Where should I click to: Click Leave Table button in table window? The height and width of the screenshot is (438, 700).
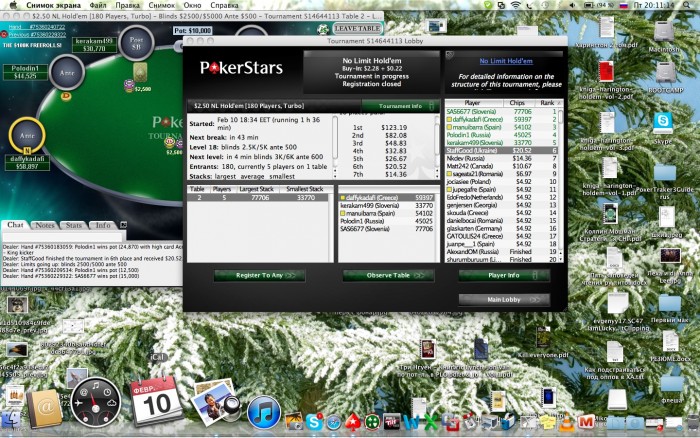pos(357,28)
